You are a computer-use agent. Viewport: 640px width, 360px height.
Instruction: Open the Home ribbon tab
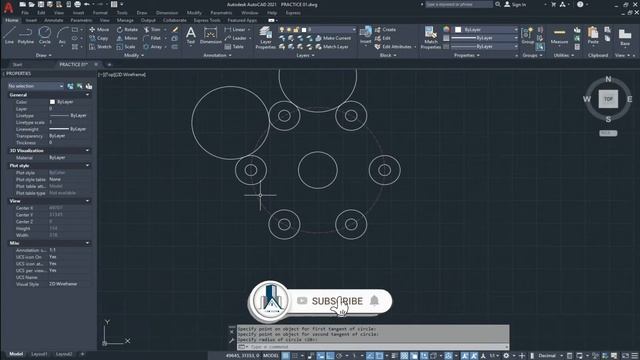pyautogui.click(x=11, y=20)
